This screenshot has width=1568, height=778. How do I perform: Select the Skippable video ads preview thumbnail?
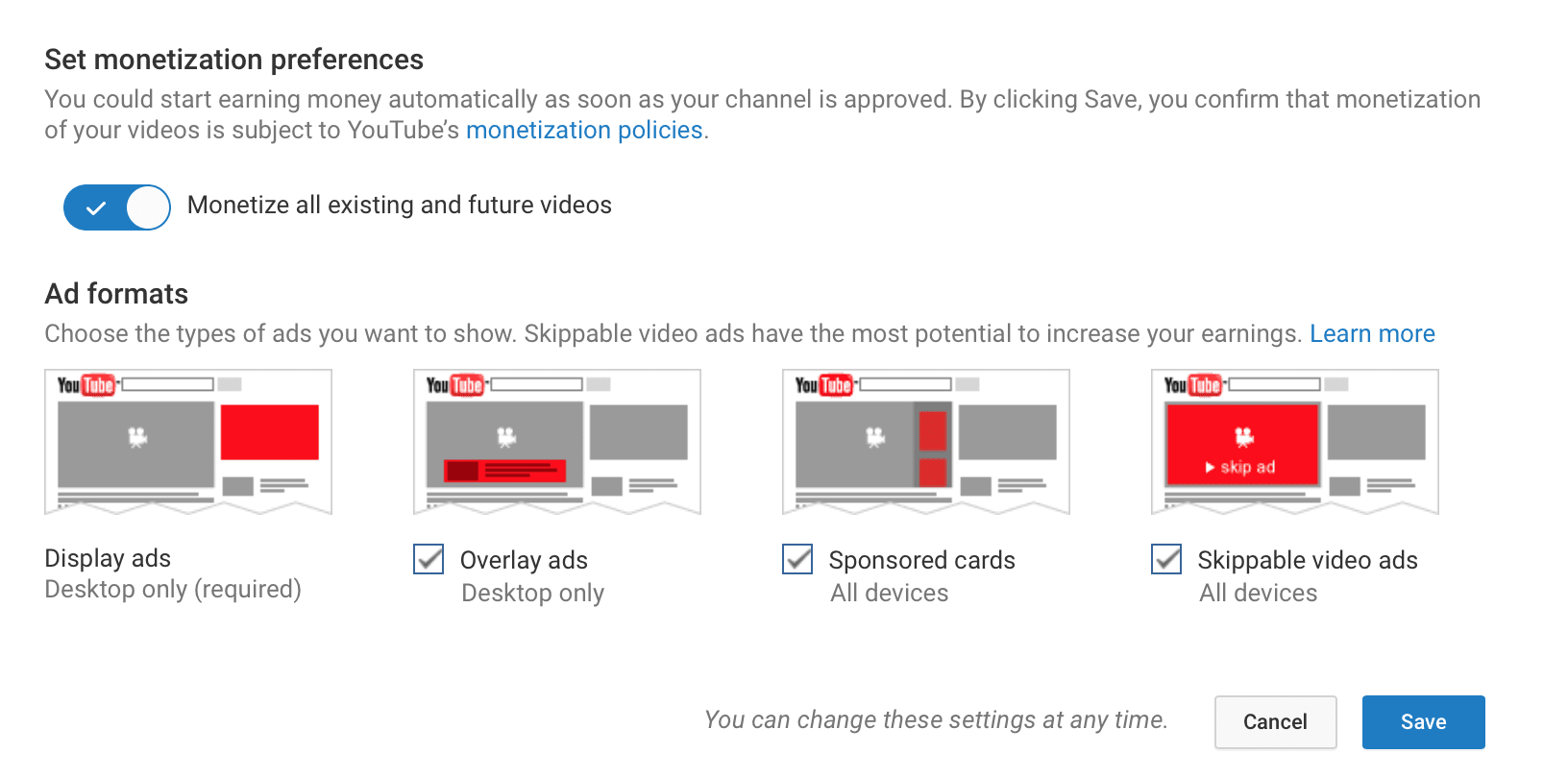click(x=1295, y=442)
